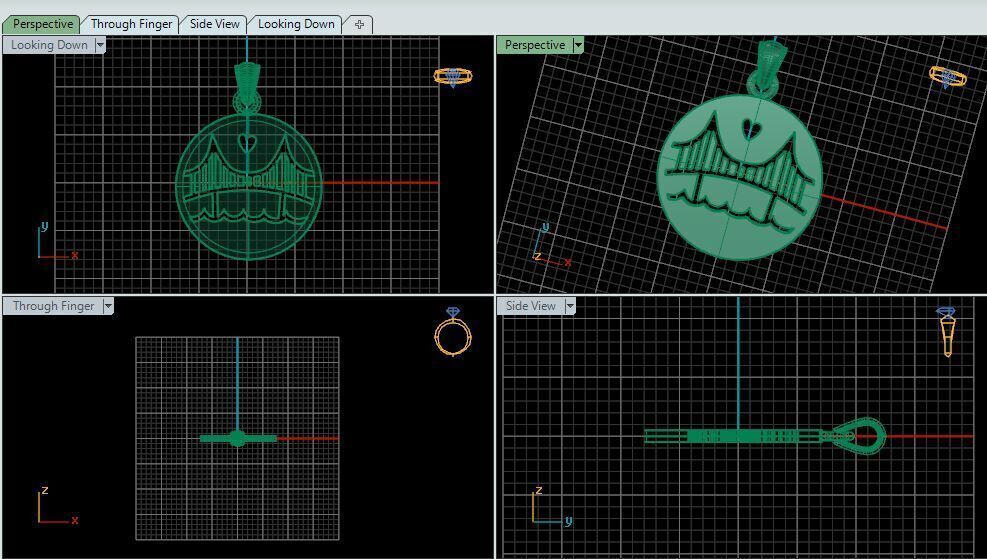Open the Through Finger viewport dropdown arrow
Image resolution: width=987 pixels, height=559 pixels.
(108, 306)
